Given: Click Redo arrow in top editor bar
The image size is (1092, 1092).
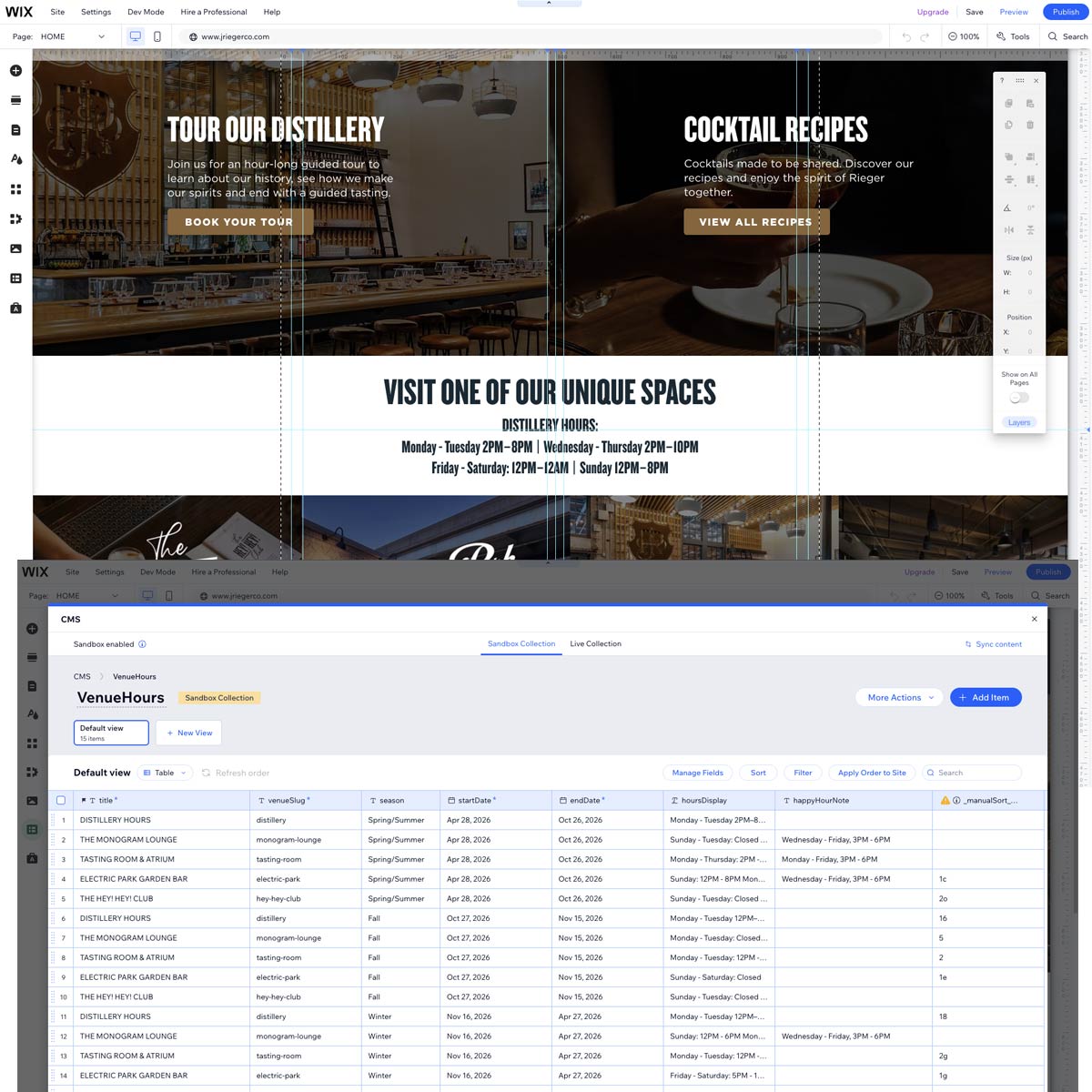Looking at the screenshot, I should tap(925, 37).
